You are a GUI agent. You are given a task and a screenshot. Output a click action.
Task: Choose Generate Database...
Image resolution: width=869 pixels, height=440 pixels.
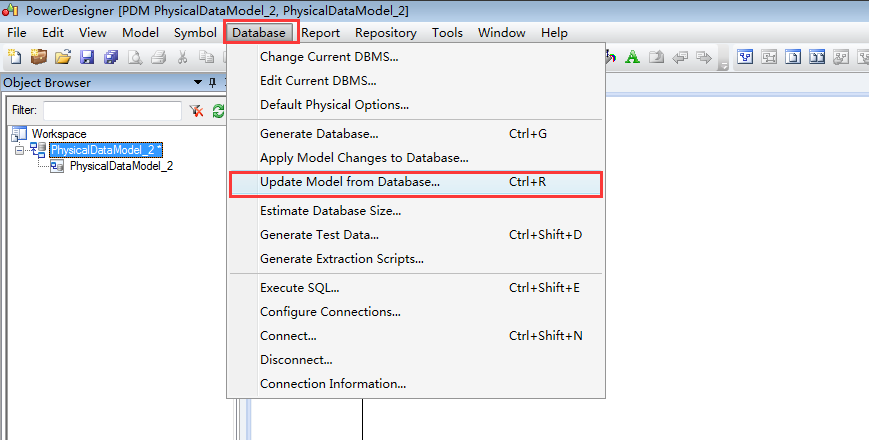(416, 134)
